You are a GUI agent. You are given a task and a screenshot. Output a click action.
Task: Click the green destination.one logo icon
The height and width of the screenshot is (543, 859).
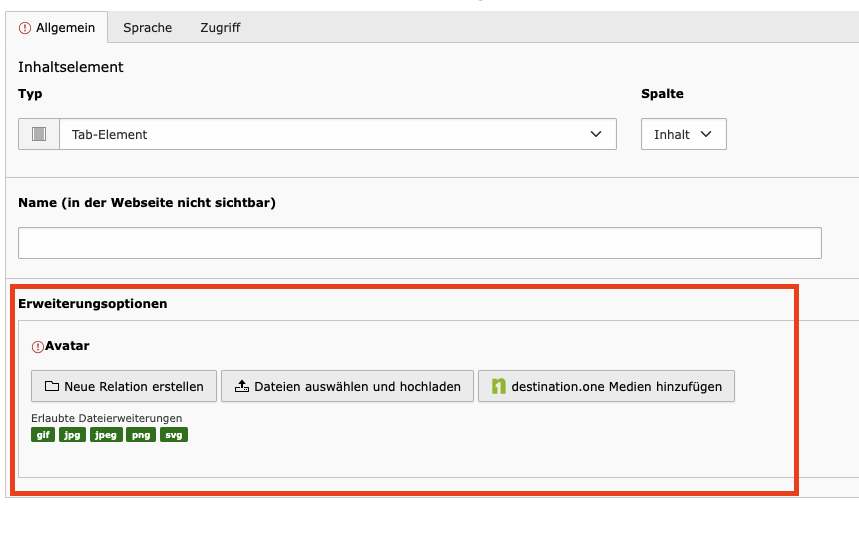point(499,386)
